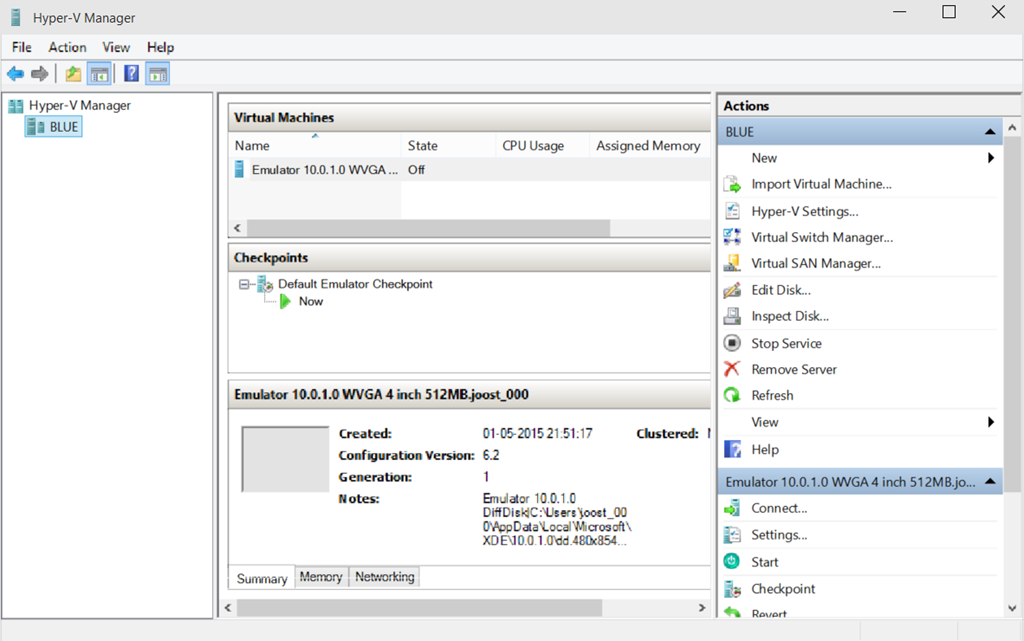Click the Virtual Switch Manager icon
The image size is (1024, 641).
coord(732,237)
